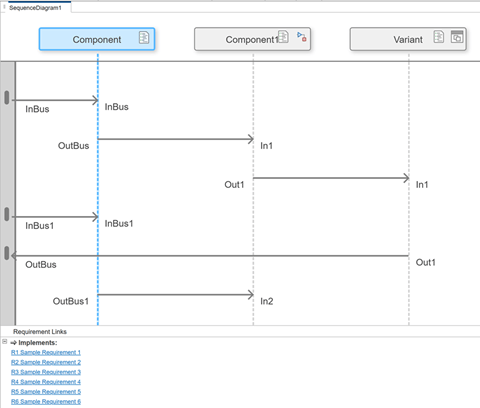Open link R4 Sample Requirement 4
This screenshot has height=408, width=480.
point(46,382)
